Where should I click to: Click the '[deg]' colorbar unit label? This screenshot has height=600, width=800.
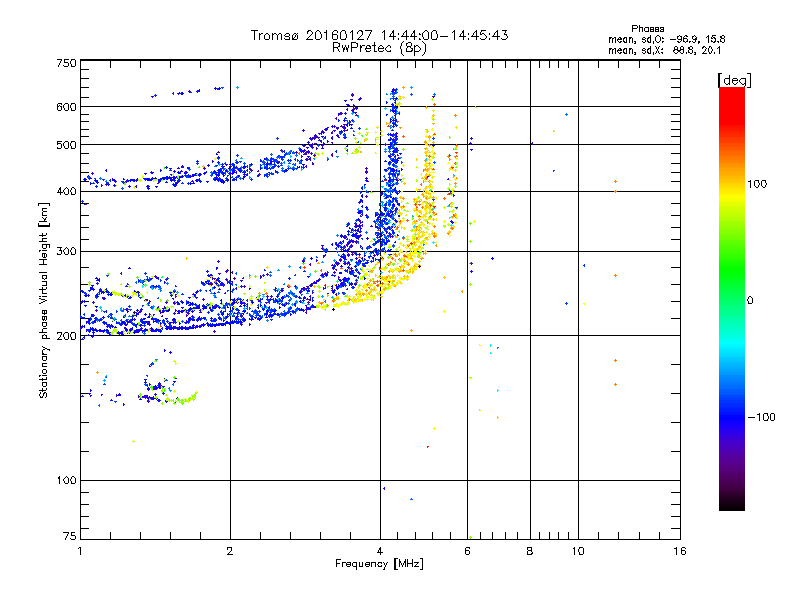click(x=734, y=81)
